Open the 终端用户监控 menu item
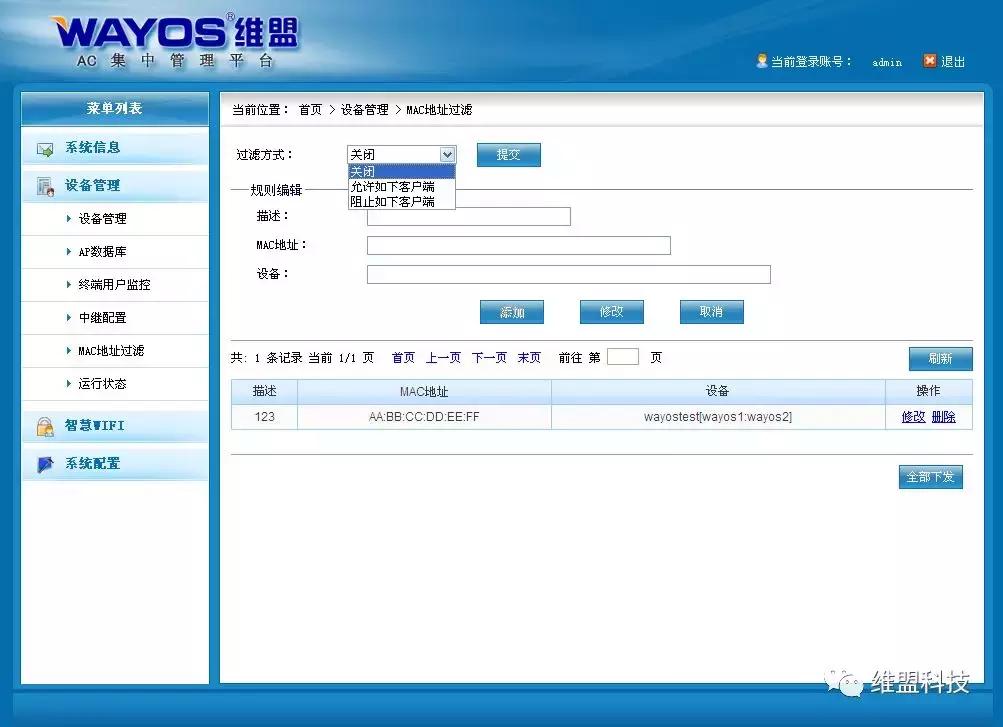This screenshot has height=727, width=1003. (x=114, y=285)
